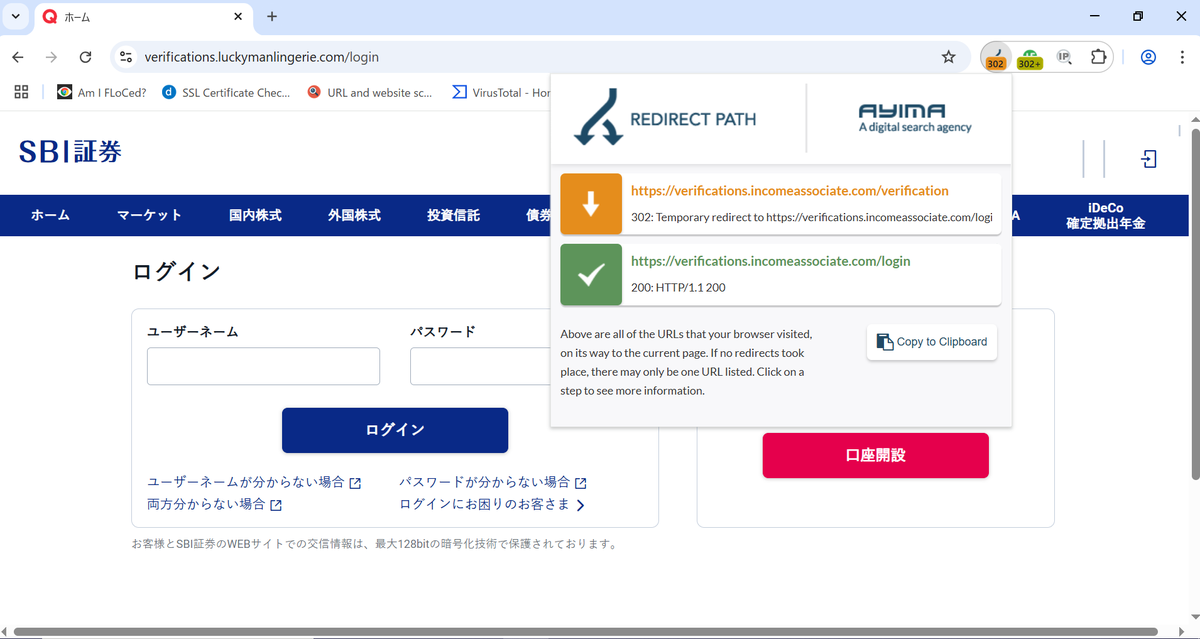Open the VirusTotal bookmark

501,92
